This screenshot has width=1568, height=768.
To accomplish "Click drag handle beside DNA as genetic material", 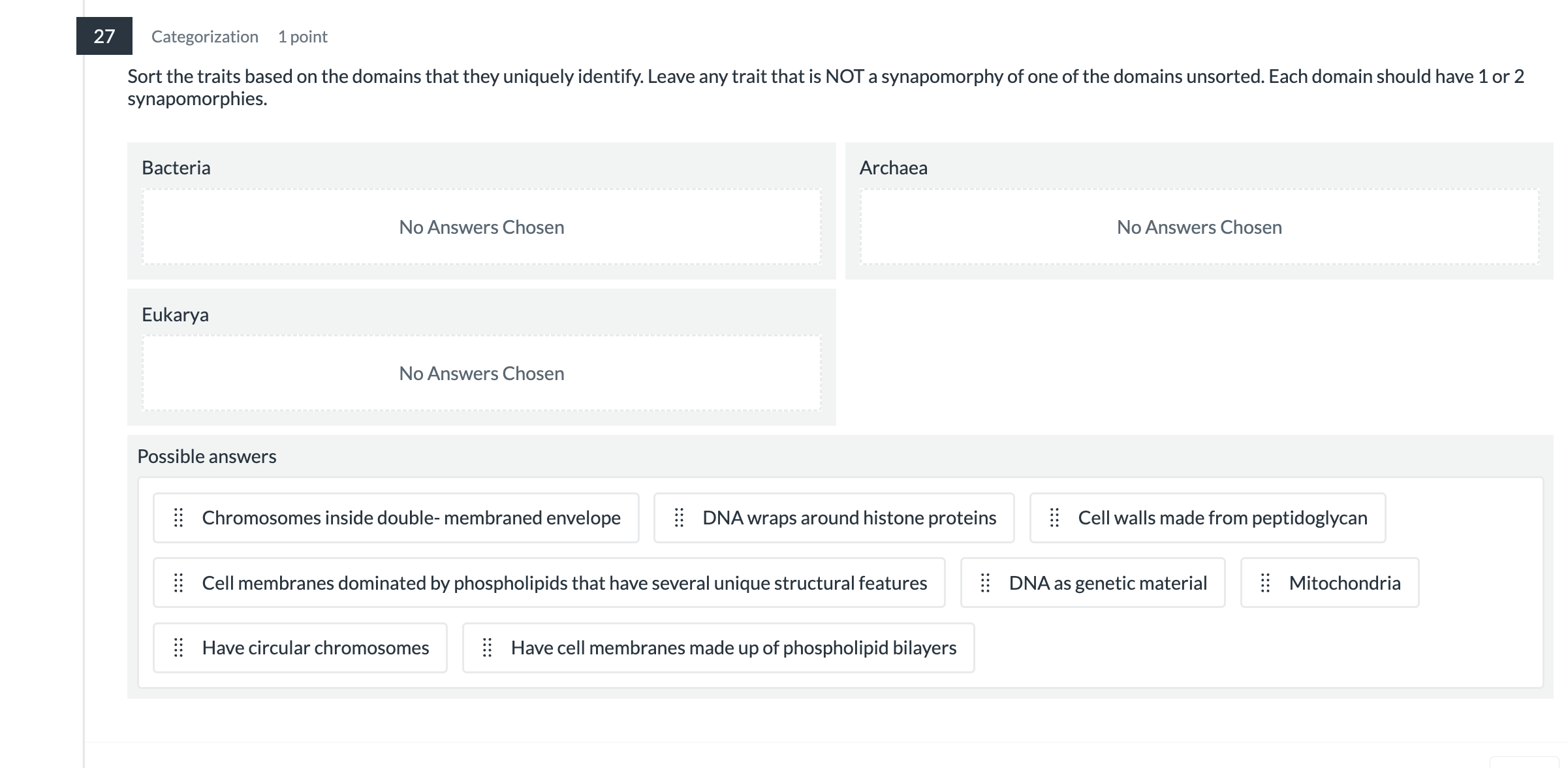I will pos(985,583).
